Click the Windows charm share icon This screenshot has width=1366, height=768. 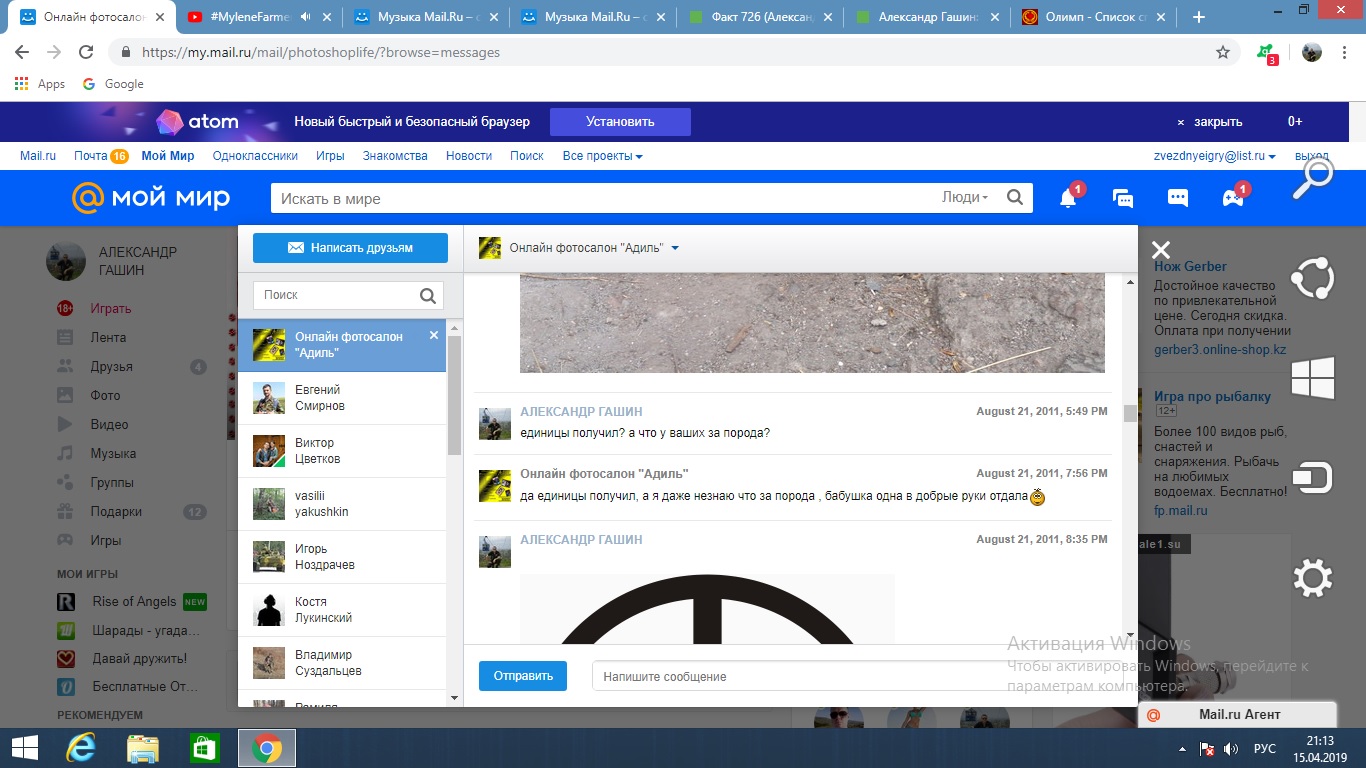point(1313,279)
